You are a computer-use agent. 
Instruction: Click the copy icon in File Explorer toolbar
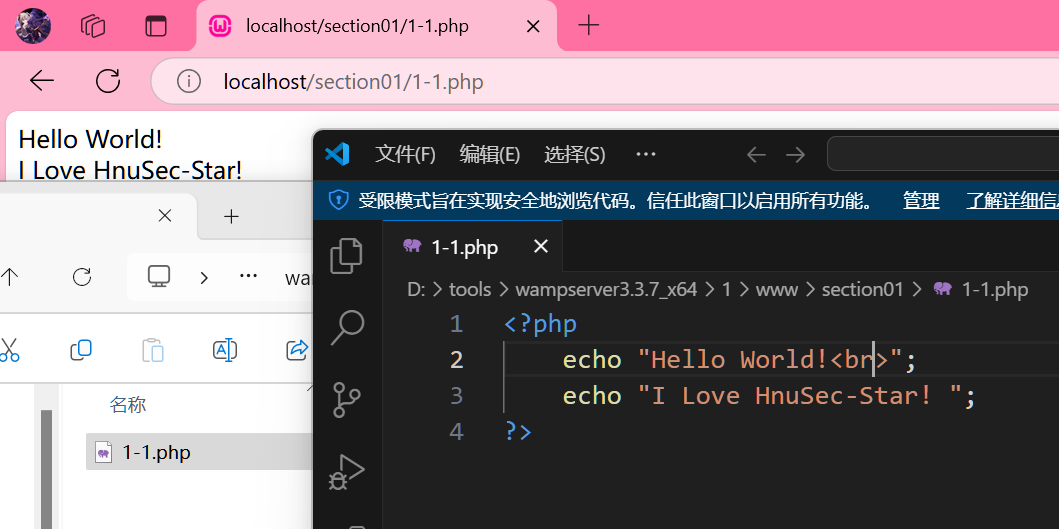point(81,349)
